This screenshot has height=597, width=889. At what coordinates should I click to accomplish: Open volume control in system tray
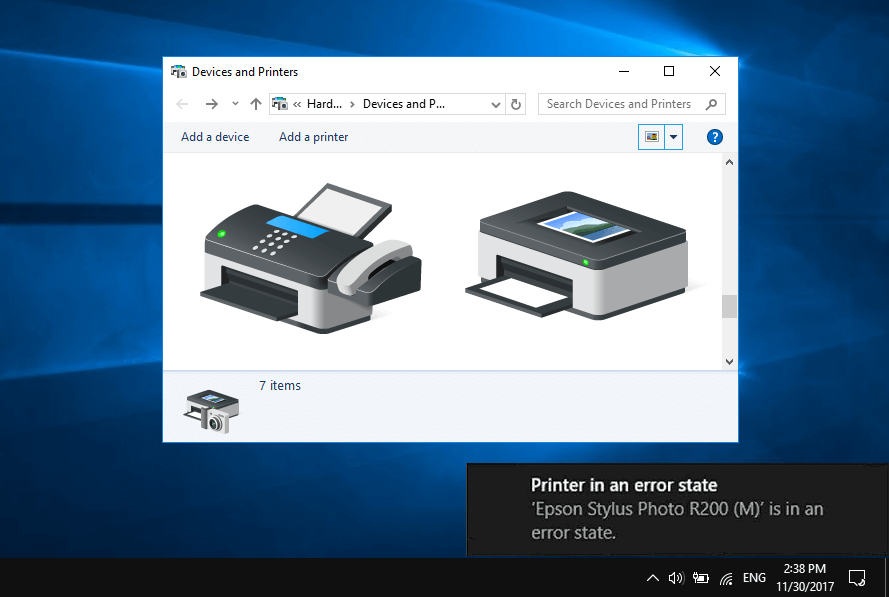tap(676, 578)
